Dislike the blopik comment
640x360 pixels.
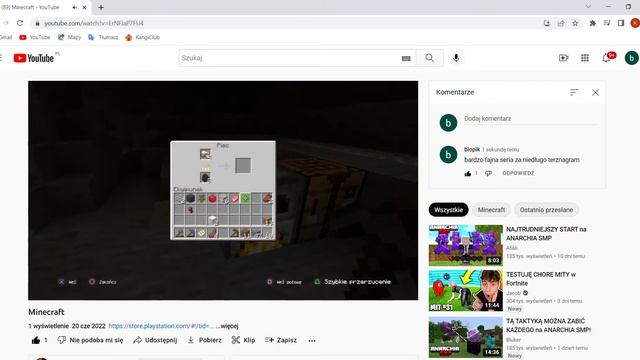(x=488, y=173)
